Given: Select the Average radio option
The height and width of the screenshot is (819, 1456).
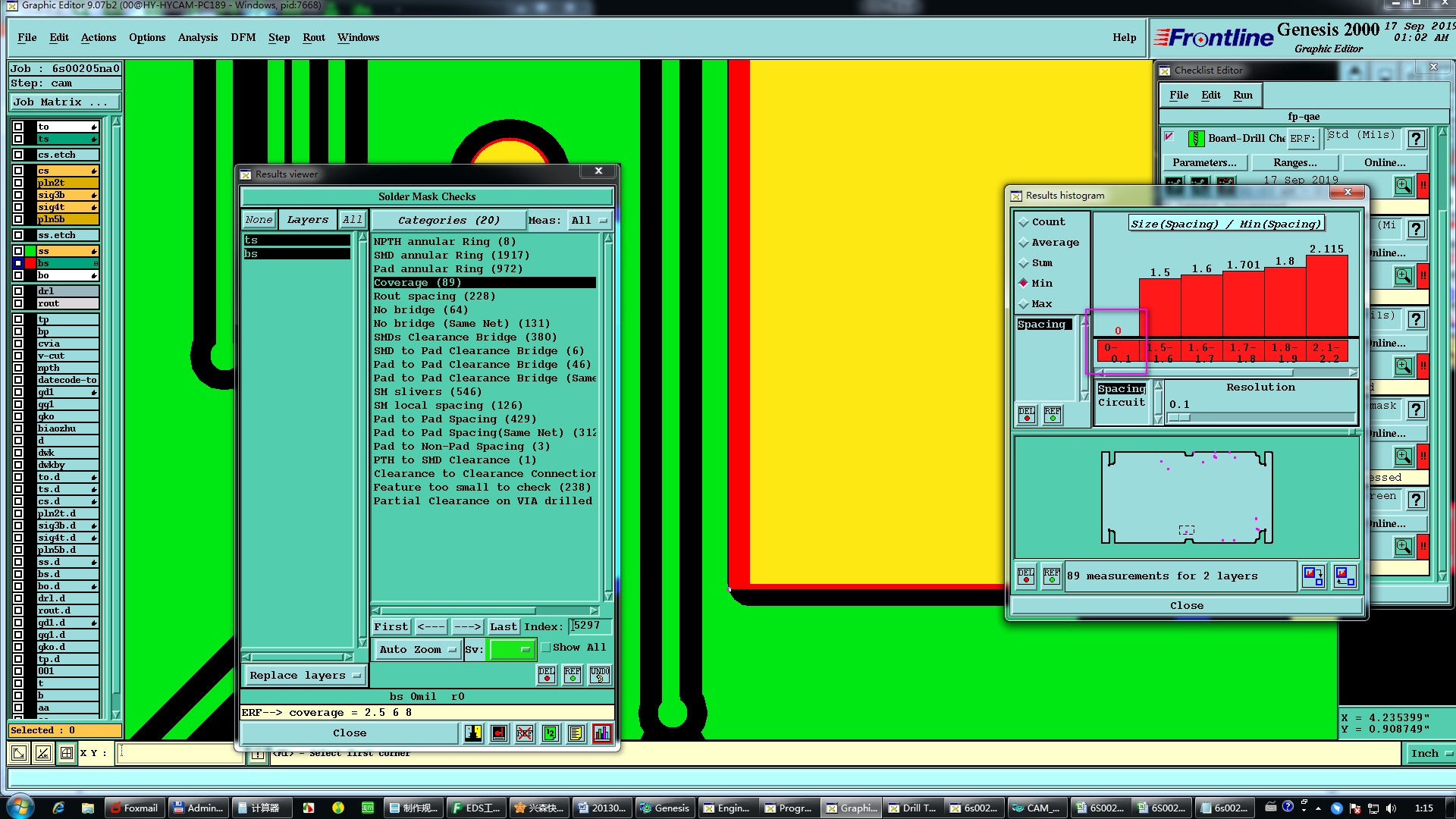Looking at the screenshot, I should point(1023,243).
